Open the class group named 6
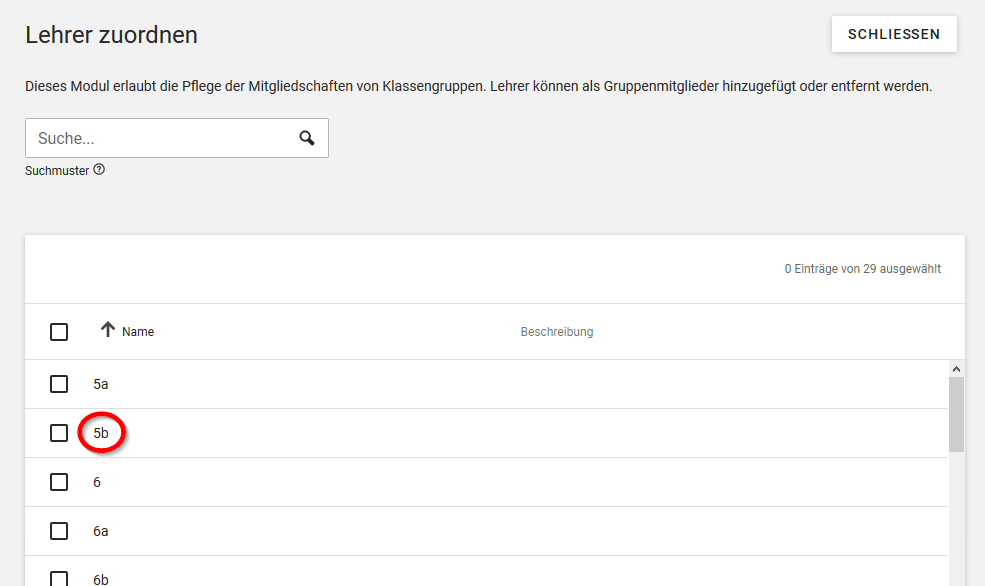Image resolution: width=985 pixels, height=586 pixels. pyautogui.click(x=97, y=482)
